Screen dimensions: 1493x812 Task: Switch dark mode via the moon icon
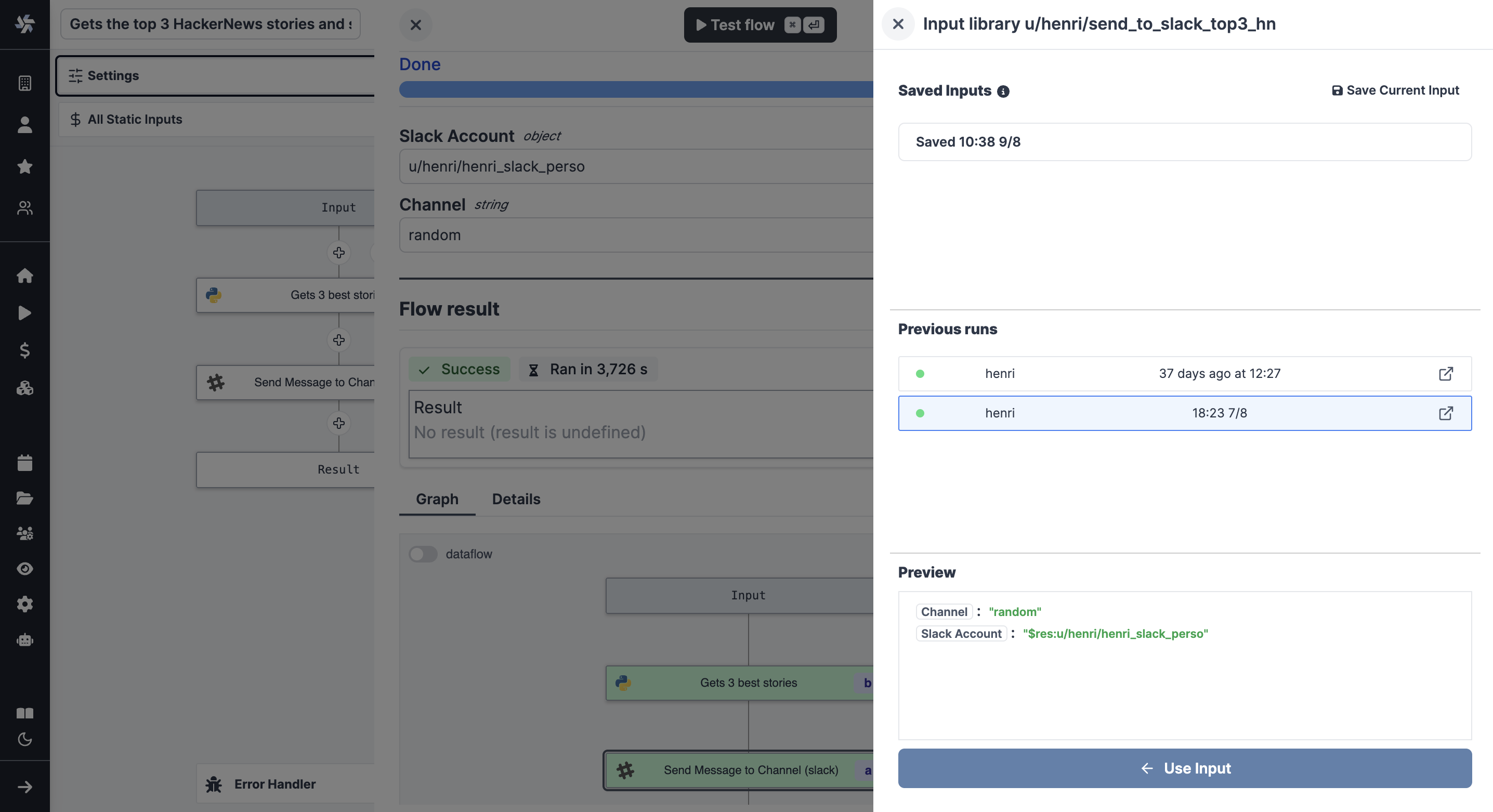pos(25,739)
